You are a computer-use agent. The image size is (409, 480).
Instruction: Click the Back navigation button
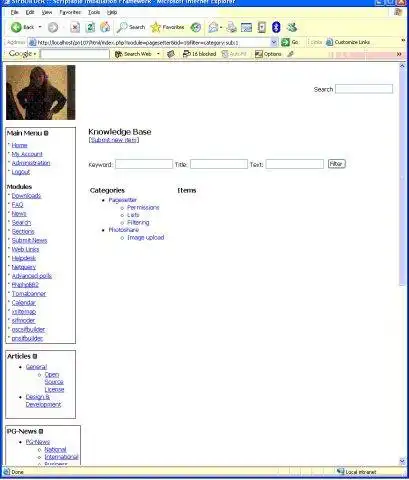coord(22,27)
